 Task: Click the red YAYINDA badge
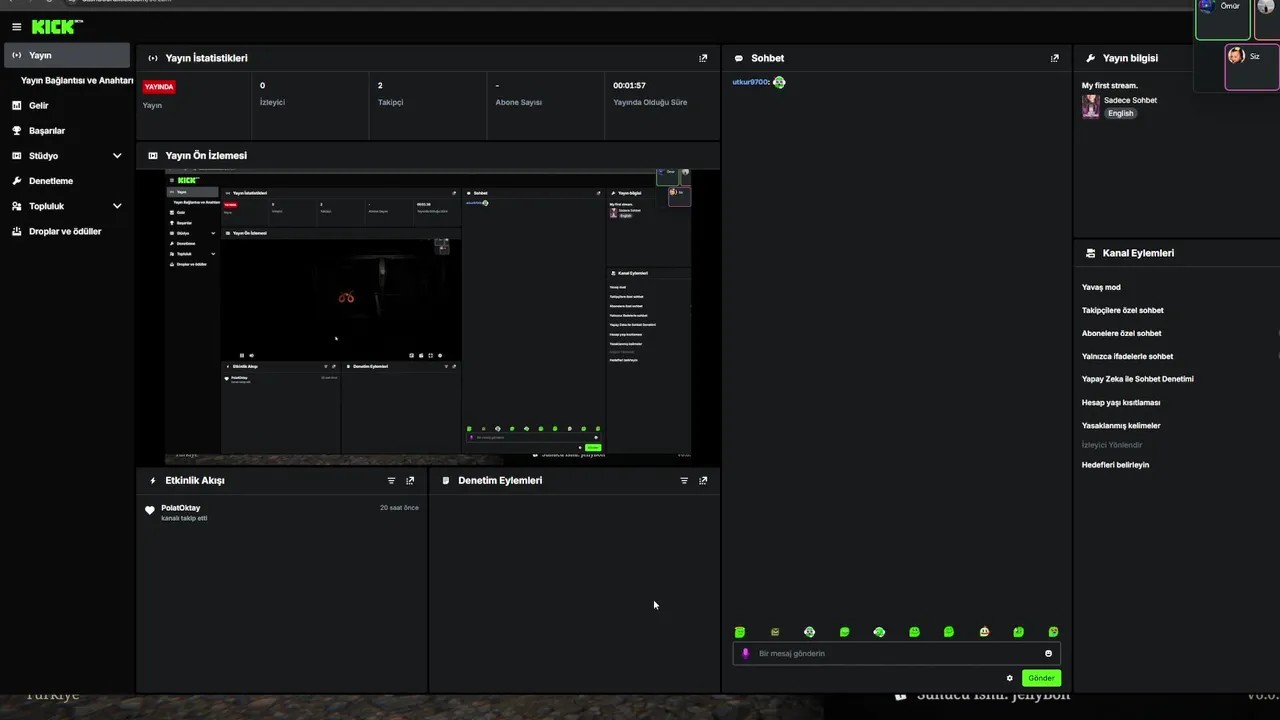pos(159,87)
